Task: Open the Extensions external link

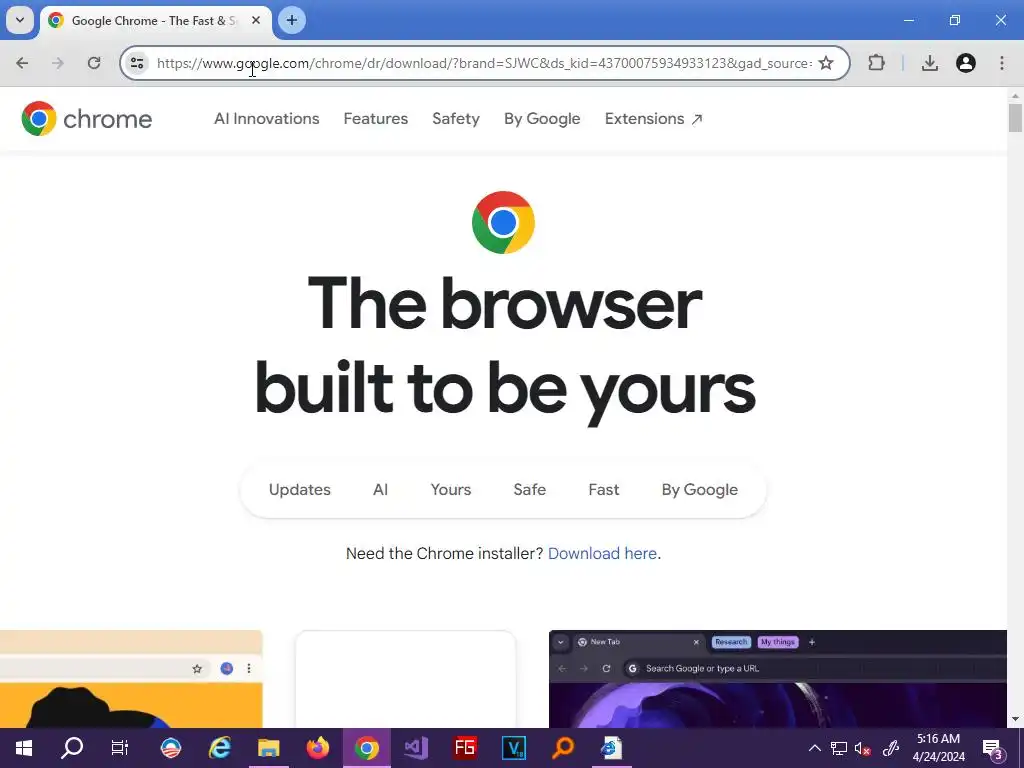Action: [x=653, y=119]
